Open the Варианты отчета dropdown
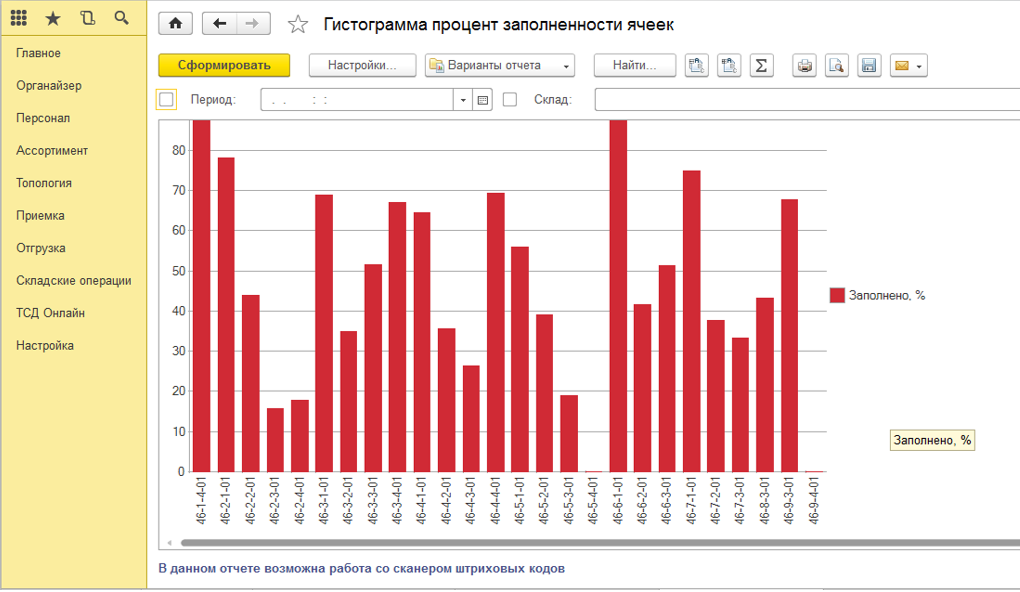Viewport: 1020px width, 592px height. [x=500, y=66]
